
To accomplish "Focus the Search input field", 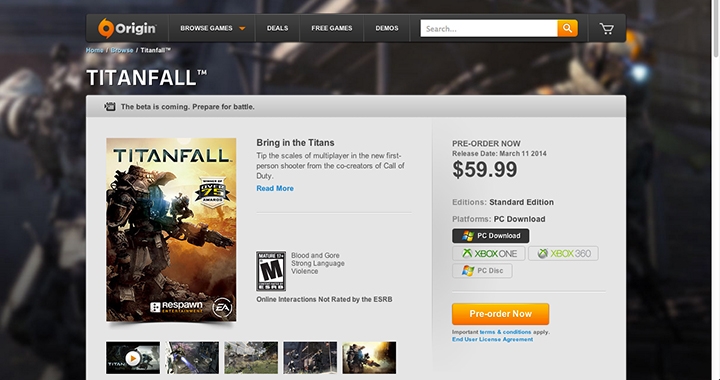I will (x=489, y=28).
